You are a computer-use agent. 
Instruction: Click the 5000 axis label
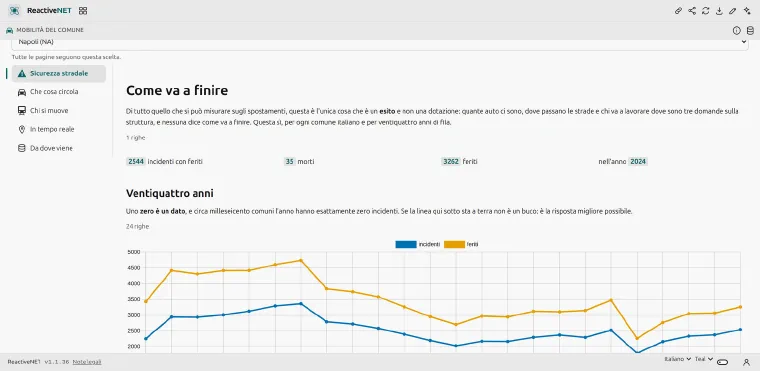click(x=133, y=252)
